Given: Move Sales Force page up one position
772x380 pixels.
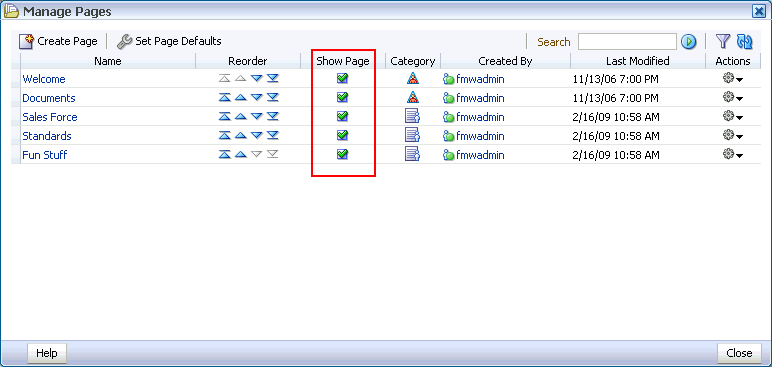Looking at the screenshot, I should tap(240, 117).
